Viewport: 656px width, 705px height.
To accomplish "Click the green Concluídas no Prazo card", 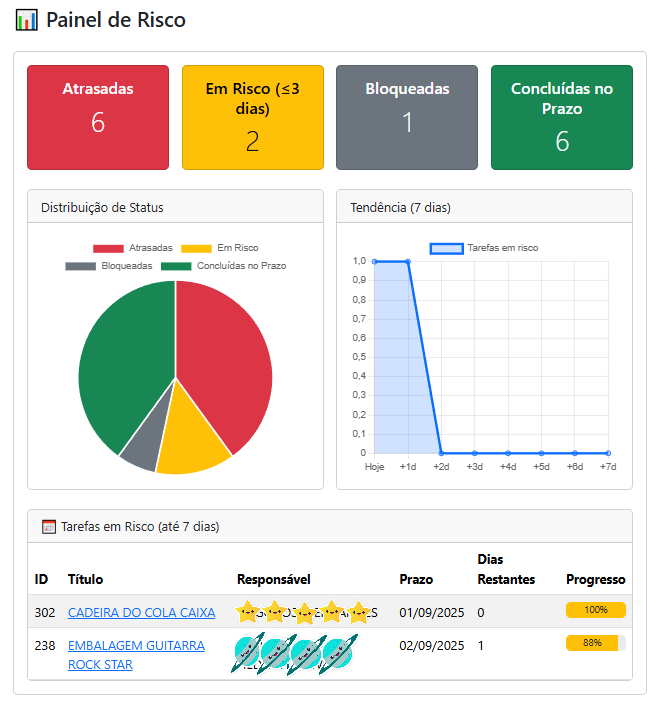I will click(562, 117).
